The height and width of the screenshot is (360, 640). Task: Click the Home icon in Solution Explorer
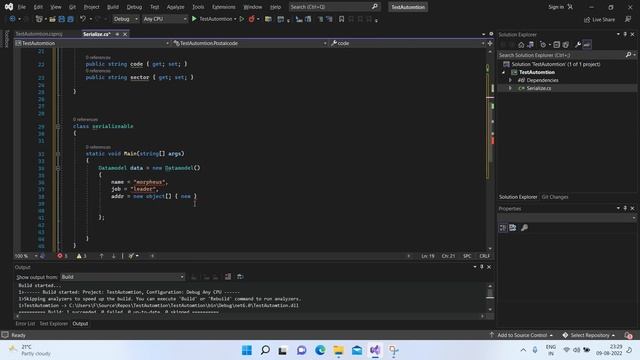point(521,44)
